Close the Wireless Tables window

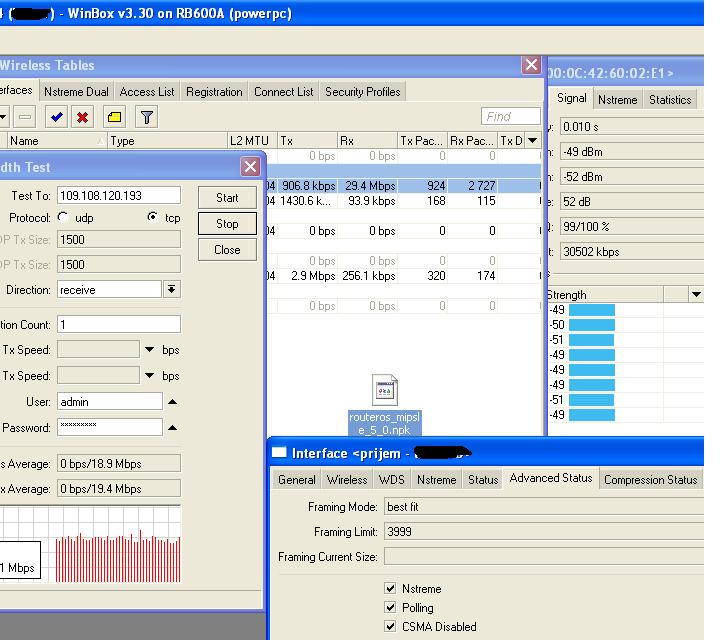tap(531, 65)
